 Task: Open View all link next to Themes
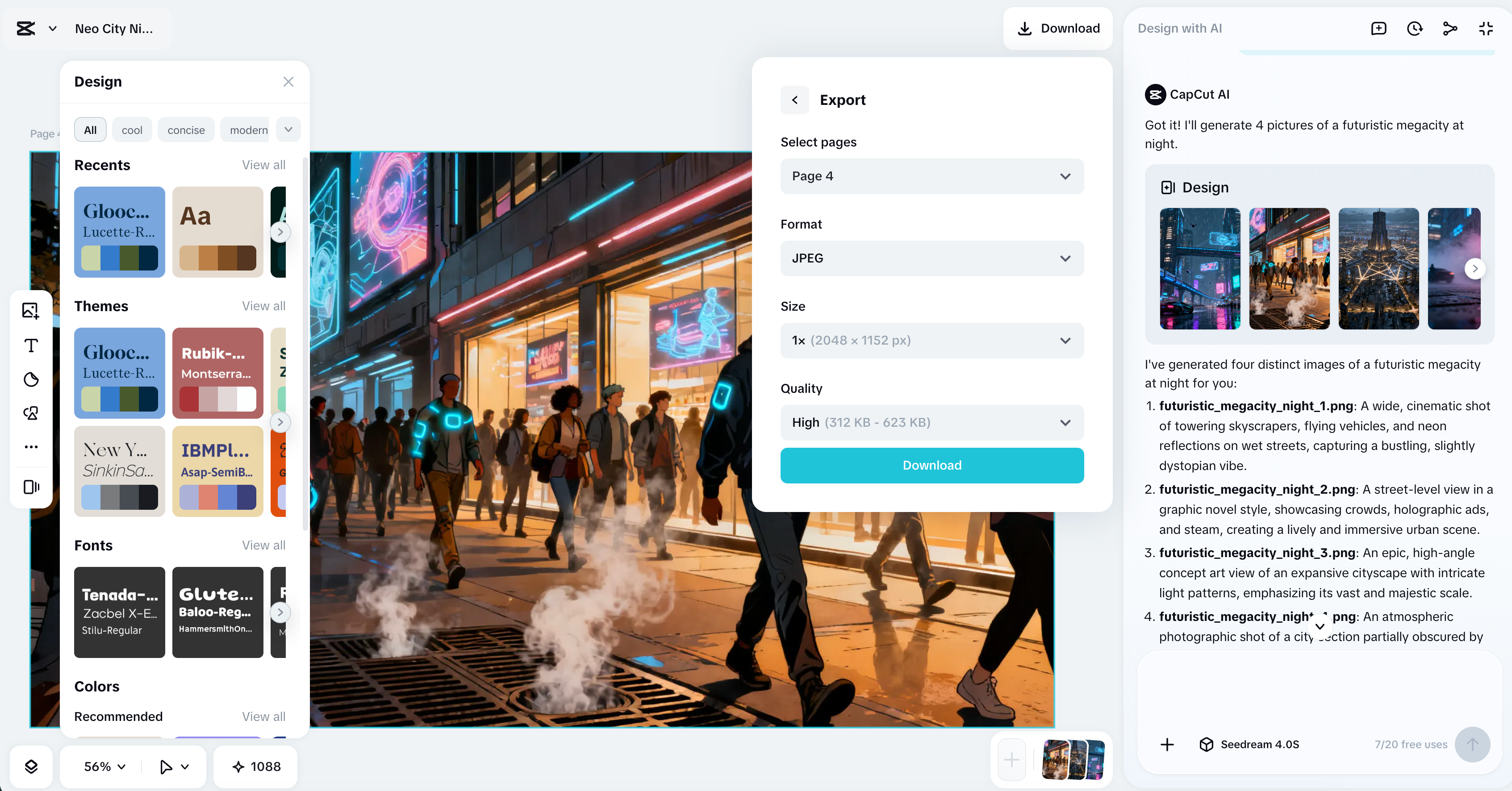263,306
